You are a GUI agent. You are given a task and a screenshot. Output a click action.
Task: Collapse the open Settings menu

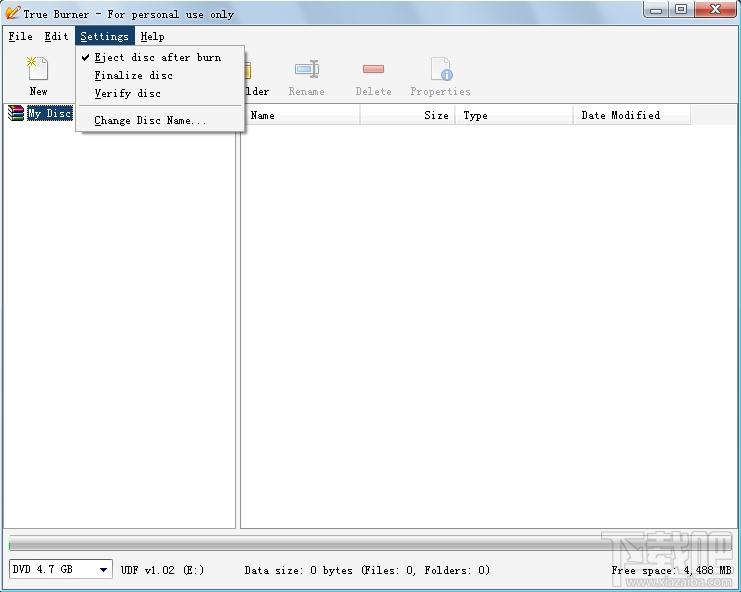tap(104, 36)
